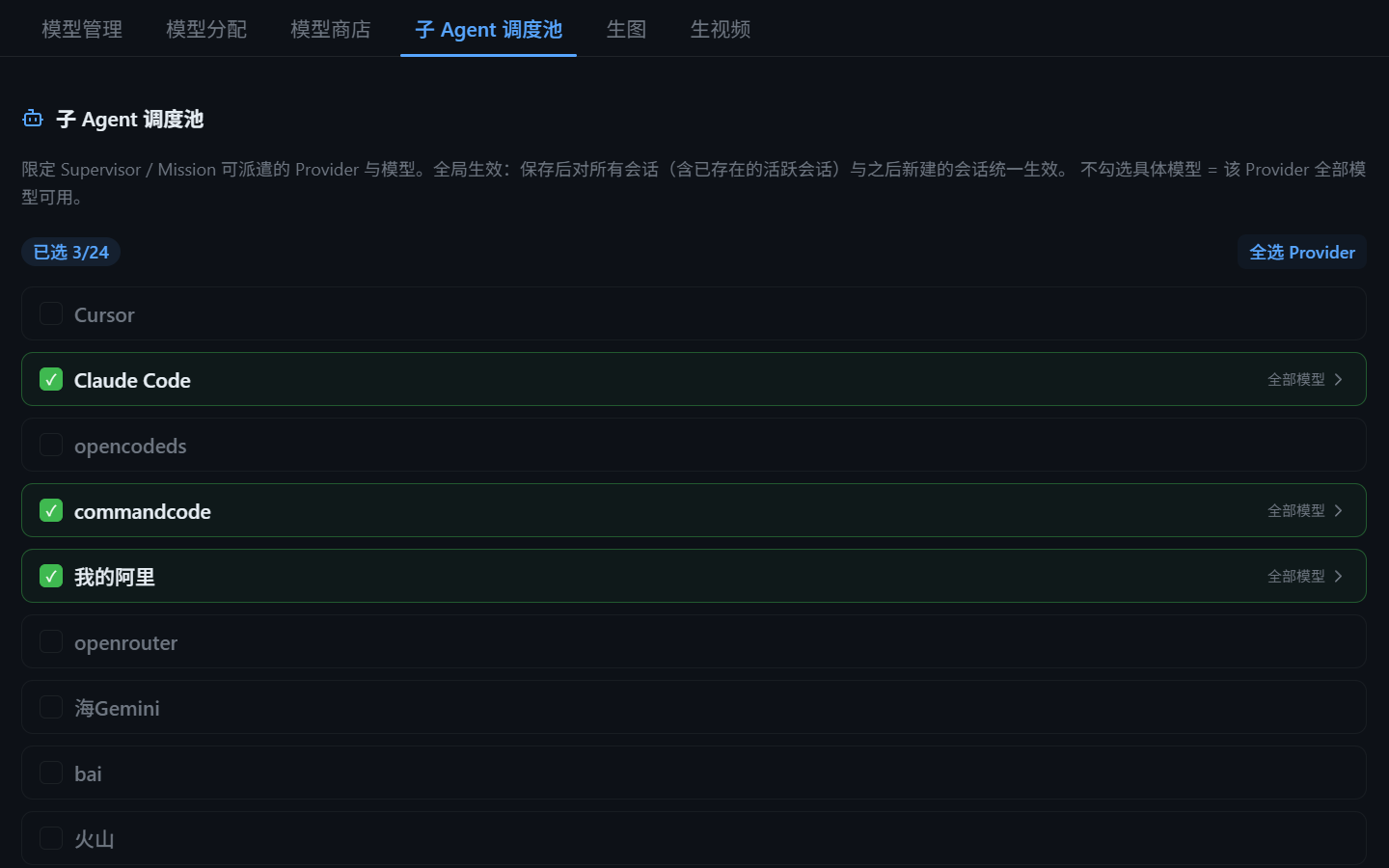Check the opencodeds provider checkbox

pyautogui.click(x=51, y=445)
